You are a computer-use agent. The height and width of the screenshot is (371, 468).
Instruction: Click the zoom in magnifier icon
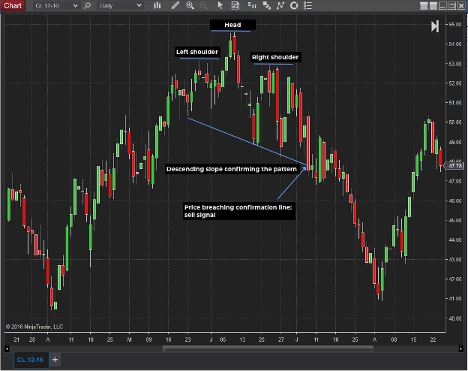point(190,6)
